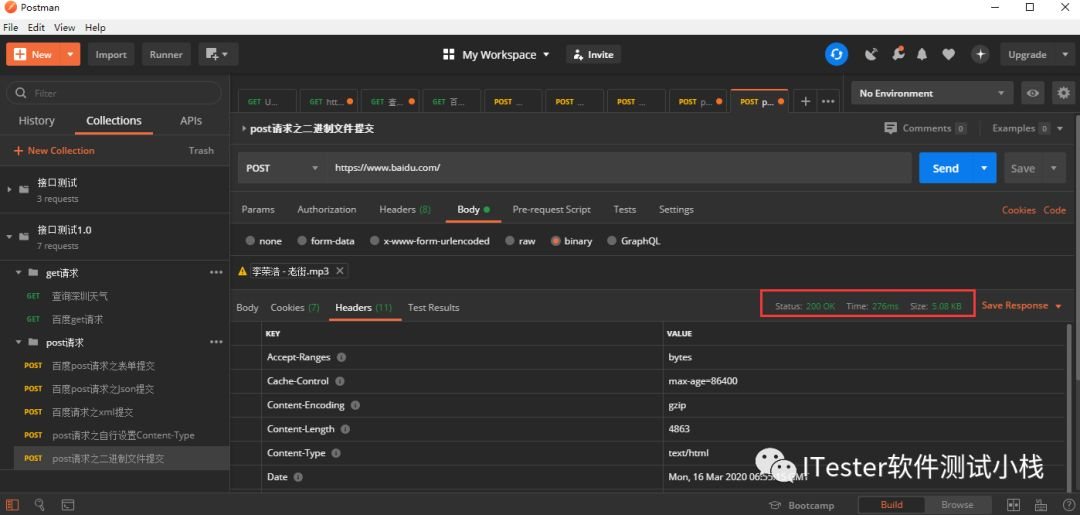Open the satellite capture requests icon
The height and width of the screenshot is (515, 1080).
point(871,54)
